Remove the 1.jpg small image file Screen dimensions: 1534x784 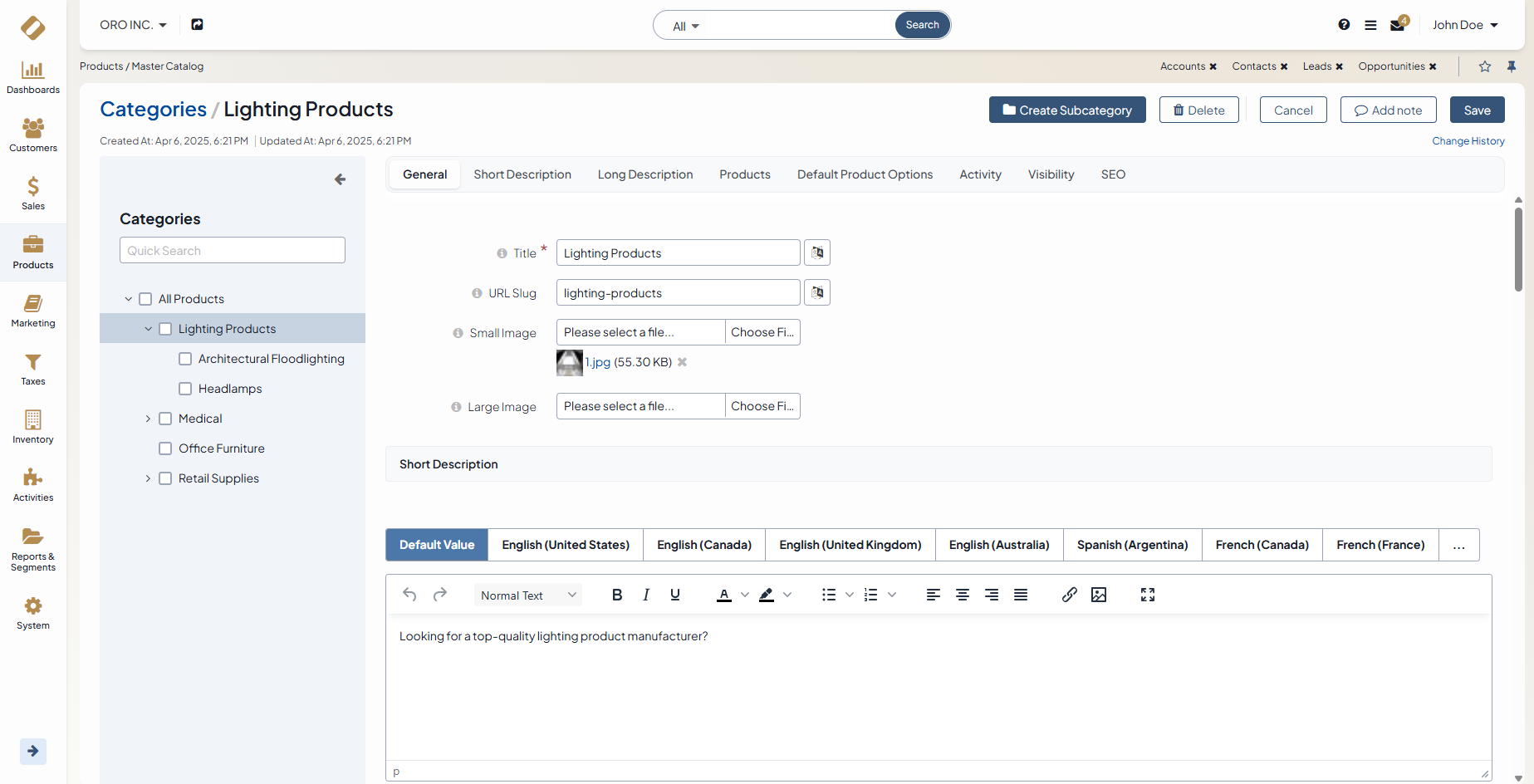point(682,362)
